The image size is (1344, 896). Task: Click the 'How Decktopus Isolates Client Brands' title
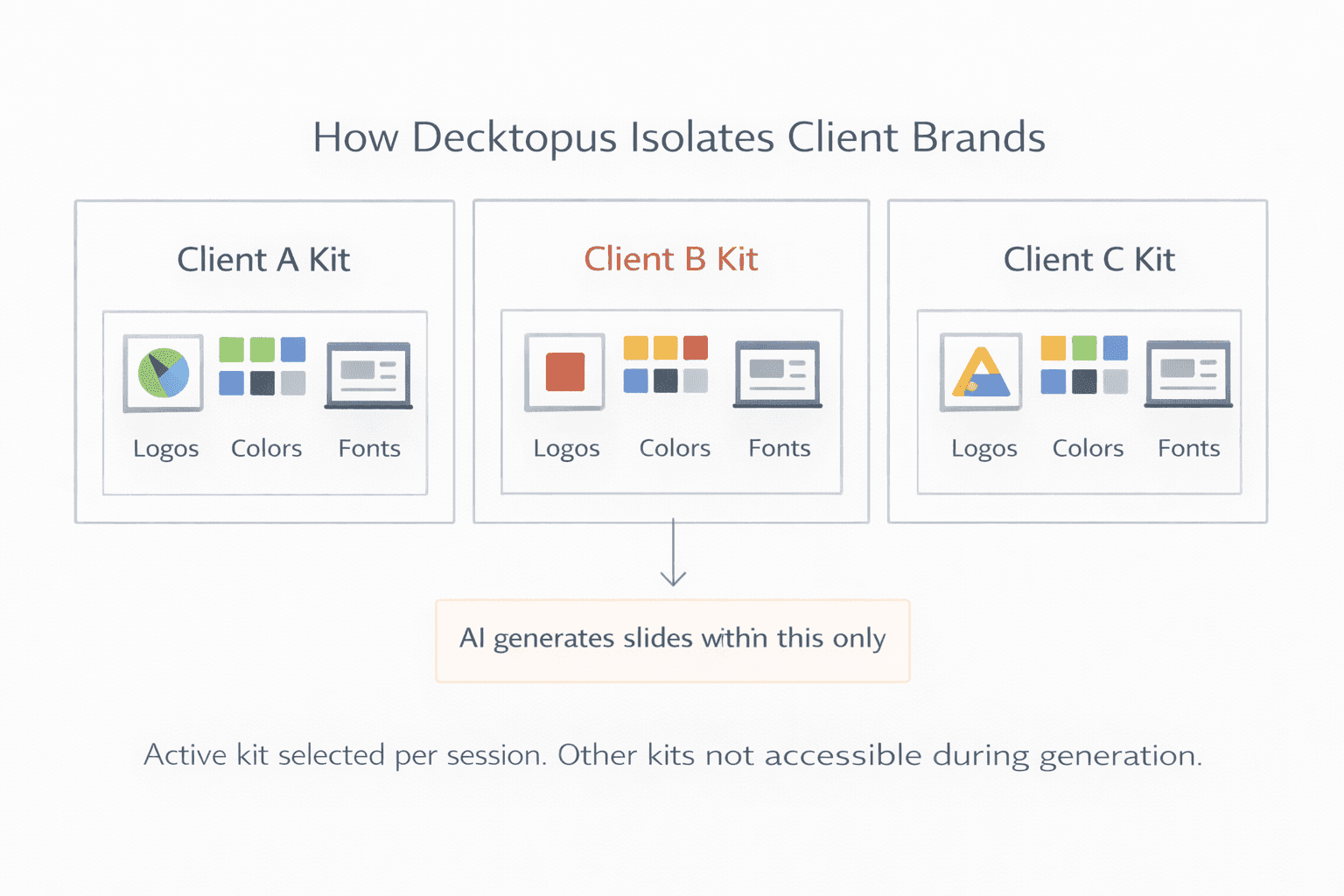click(679, 138)
